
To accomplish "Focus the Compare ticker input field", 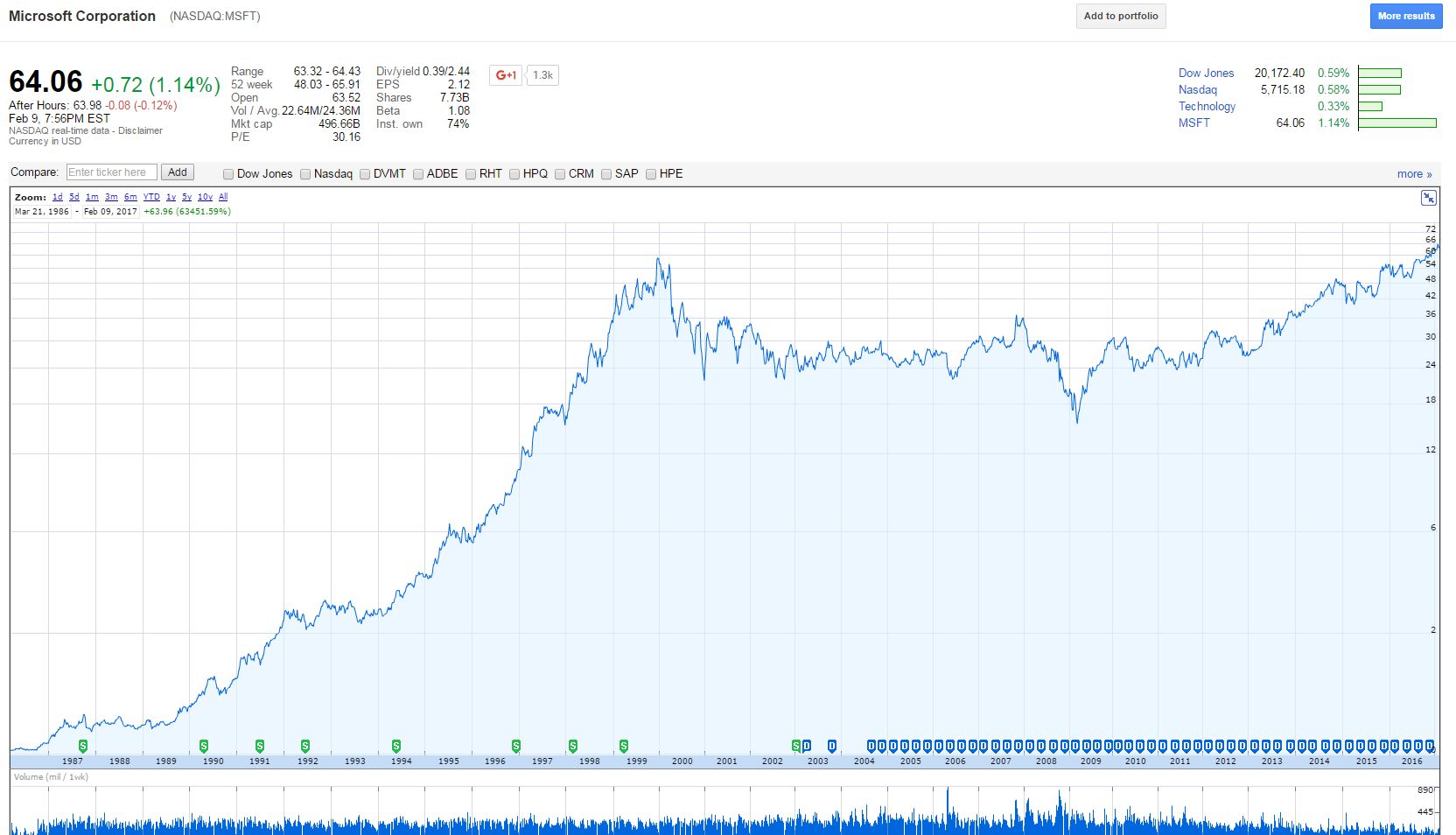I will click(x=112, y=172).
